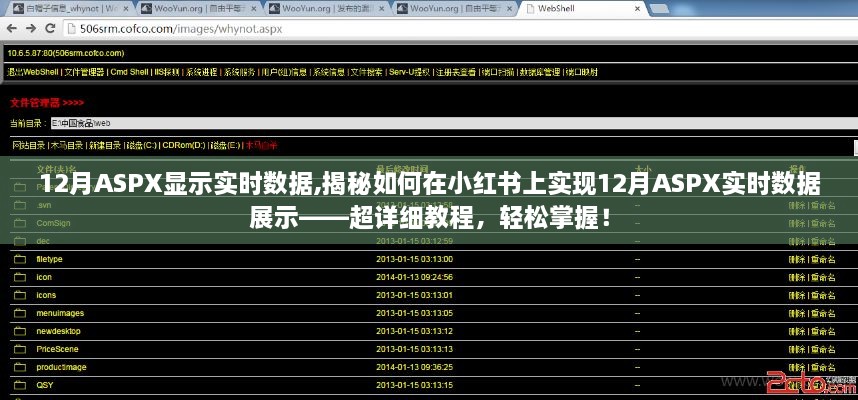Select date text 2014-01-13 09:36:25
This screenshot has width=858, height=400.
pyautogui.click(x=414, y=367)
